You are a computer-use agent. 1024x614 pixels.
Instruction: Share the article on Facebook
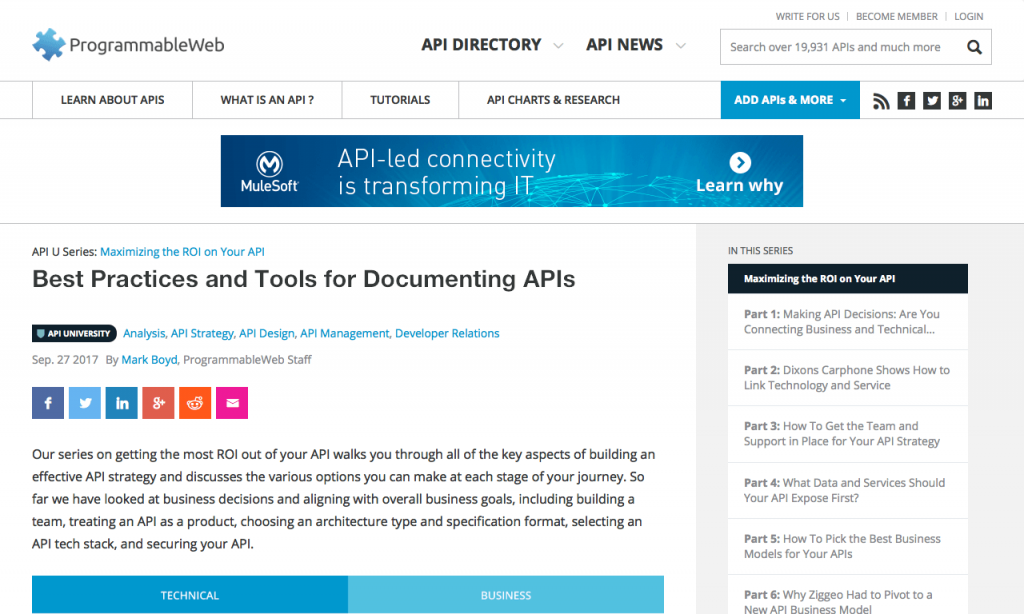47,402
